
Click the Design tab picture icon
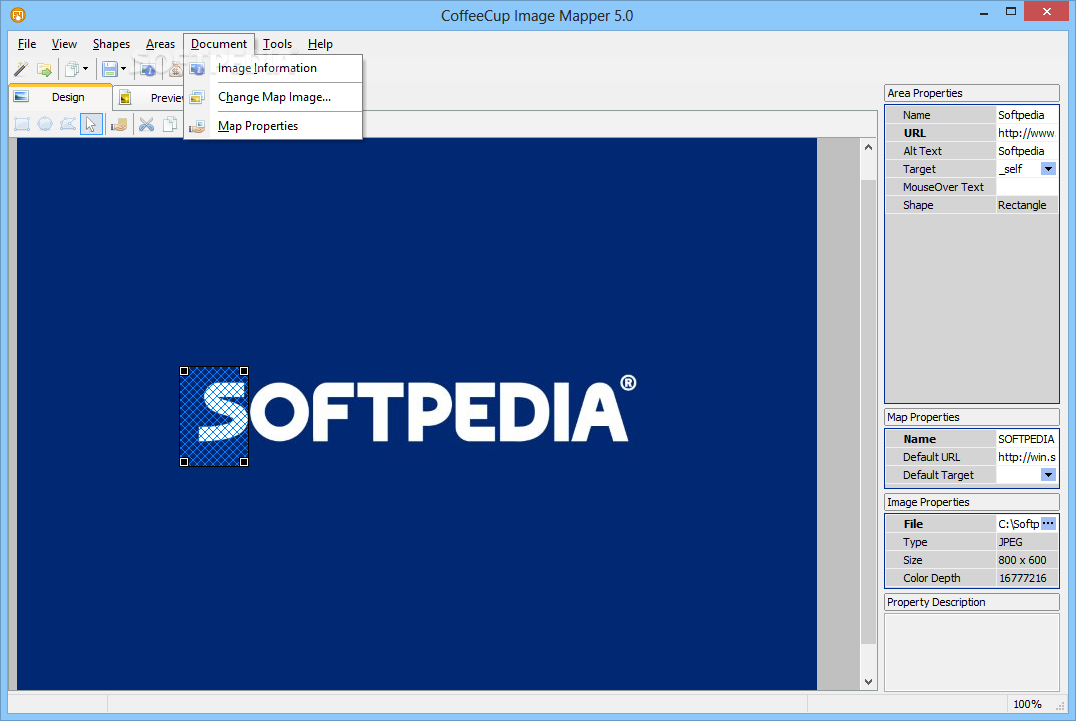click(21, 97)
